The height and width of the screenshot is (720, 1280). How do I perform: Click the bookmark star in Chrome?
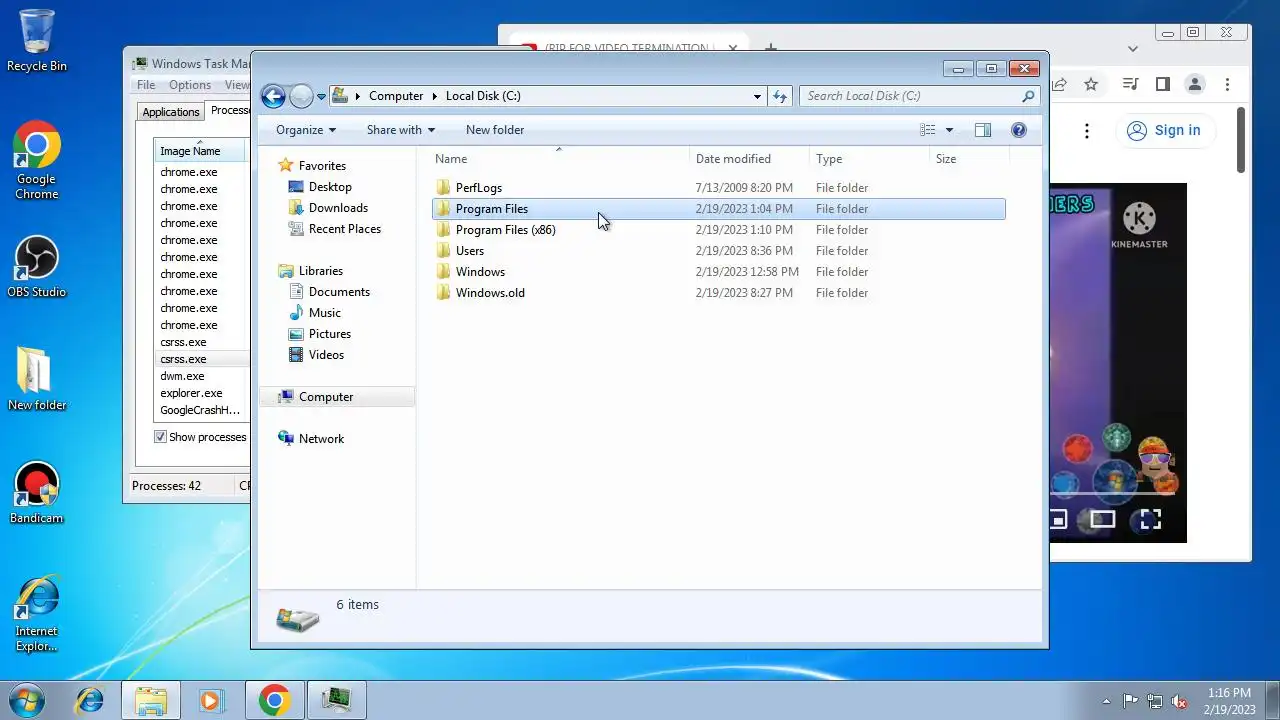point(1091,85)
